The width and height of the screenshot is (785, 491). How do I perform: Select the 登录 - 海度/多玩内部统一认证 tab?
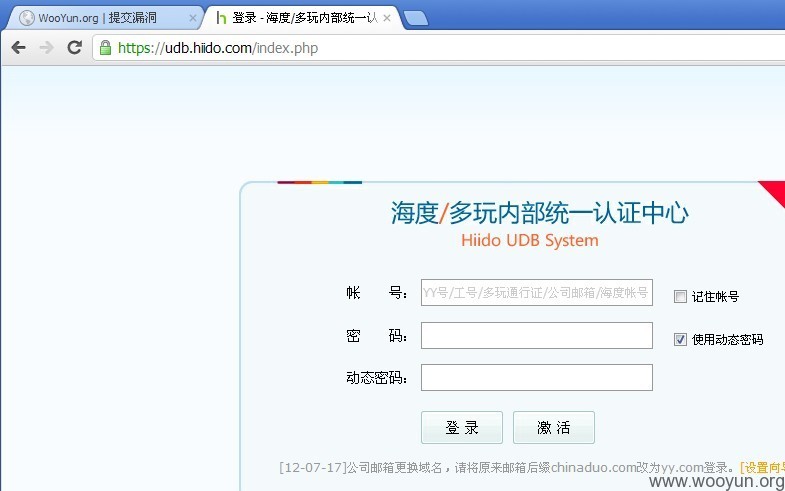point(303,18)
